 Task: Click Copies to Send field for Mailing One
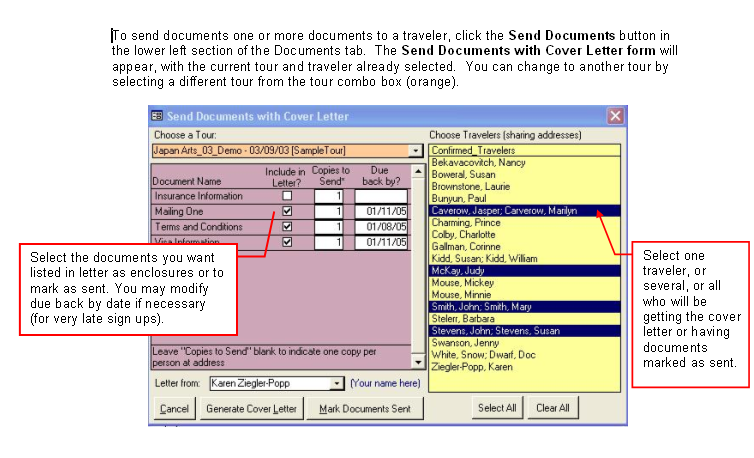[x=329, y=212]
